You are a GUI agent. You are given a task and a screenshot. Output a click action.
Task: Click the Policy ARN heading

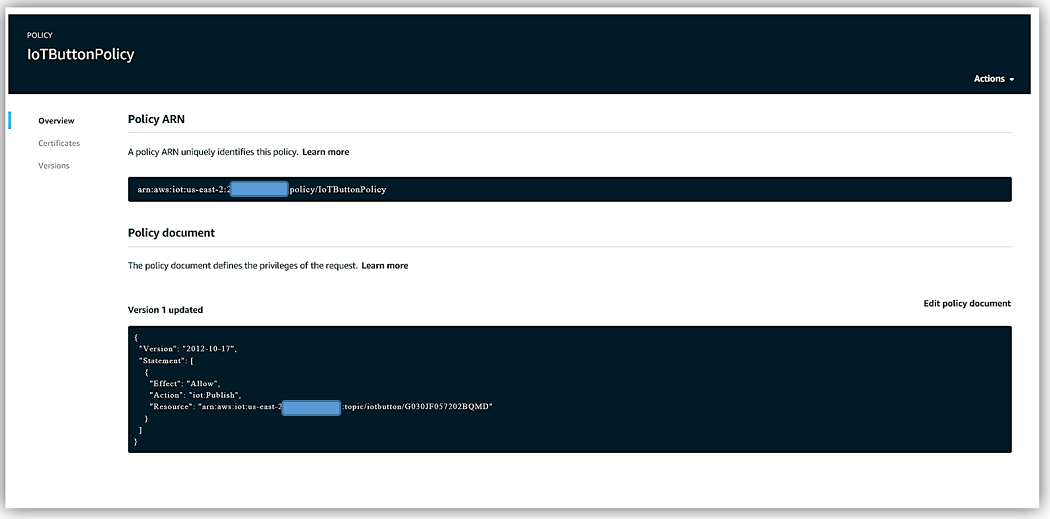pyautogui.click(x=156, y=119)
